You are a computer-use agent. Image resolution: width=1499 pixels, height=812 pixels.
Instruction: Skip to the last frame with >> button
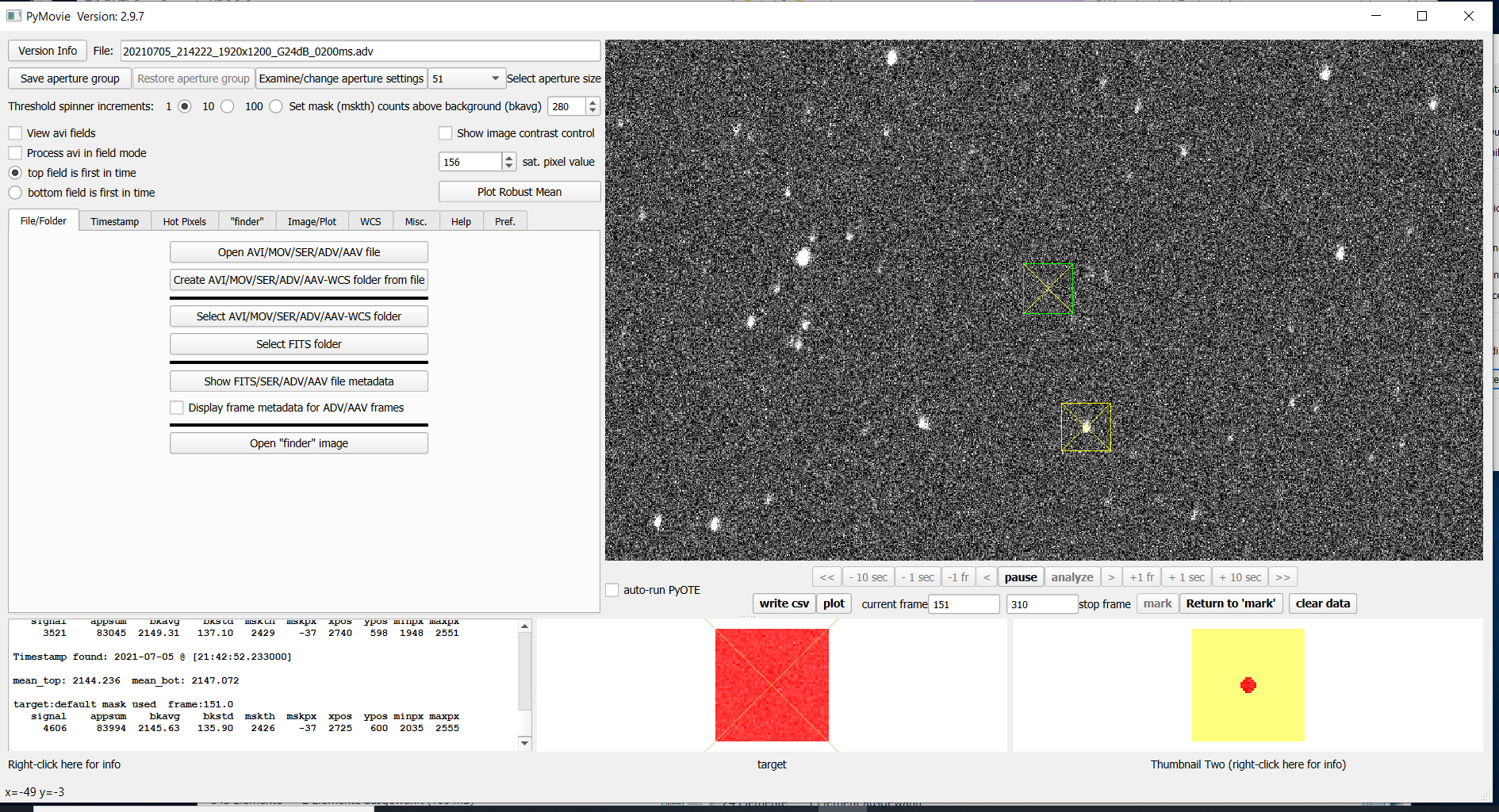(x=1282, y=577)
